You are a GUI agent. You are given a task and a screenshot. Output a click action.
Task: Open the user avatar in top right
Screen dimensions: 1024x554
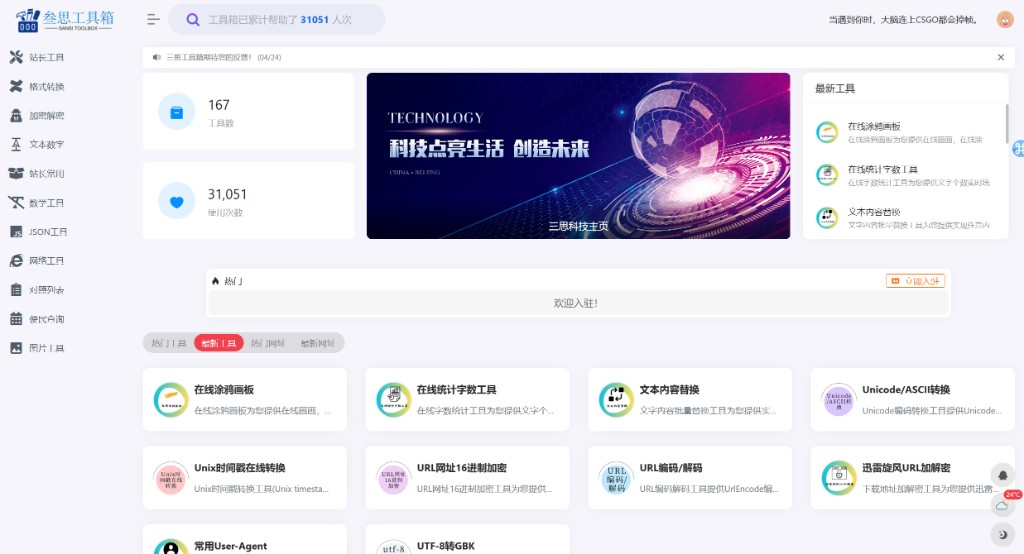[x=1005, y=20]
